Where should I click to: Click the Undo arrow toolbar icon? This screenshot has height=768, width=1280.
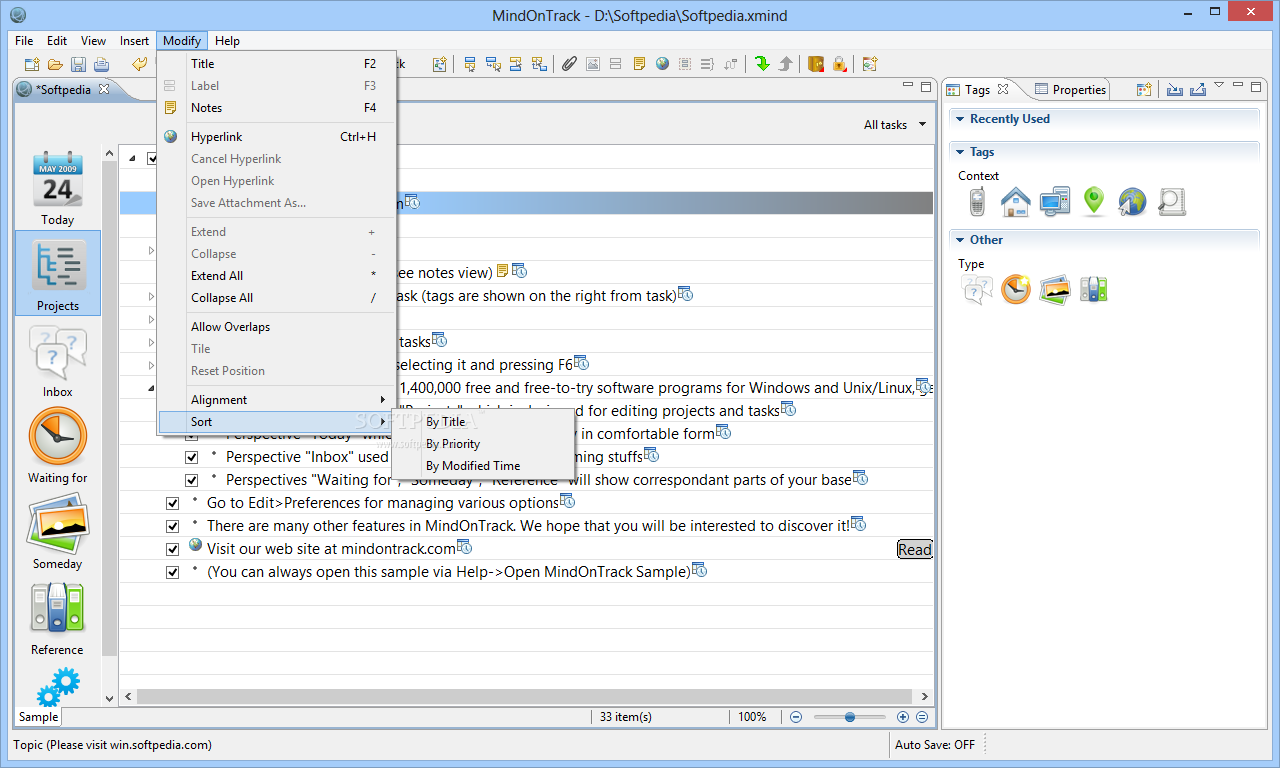(139, 64)
